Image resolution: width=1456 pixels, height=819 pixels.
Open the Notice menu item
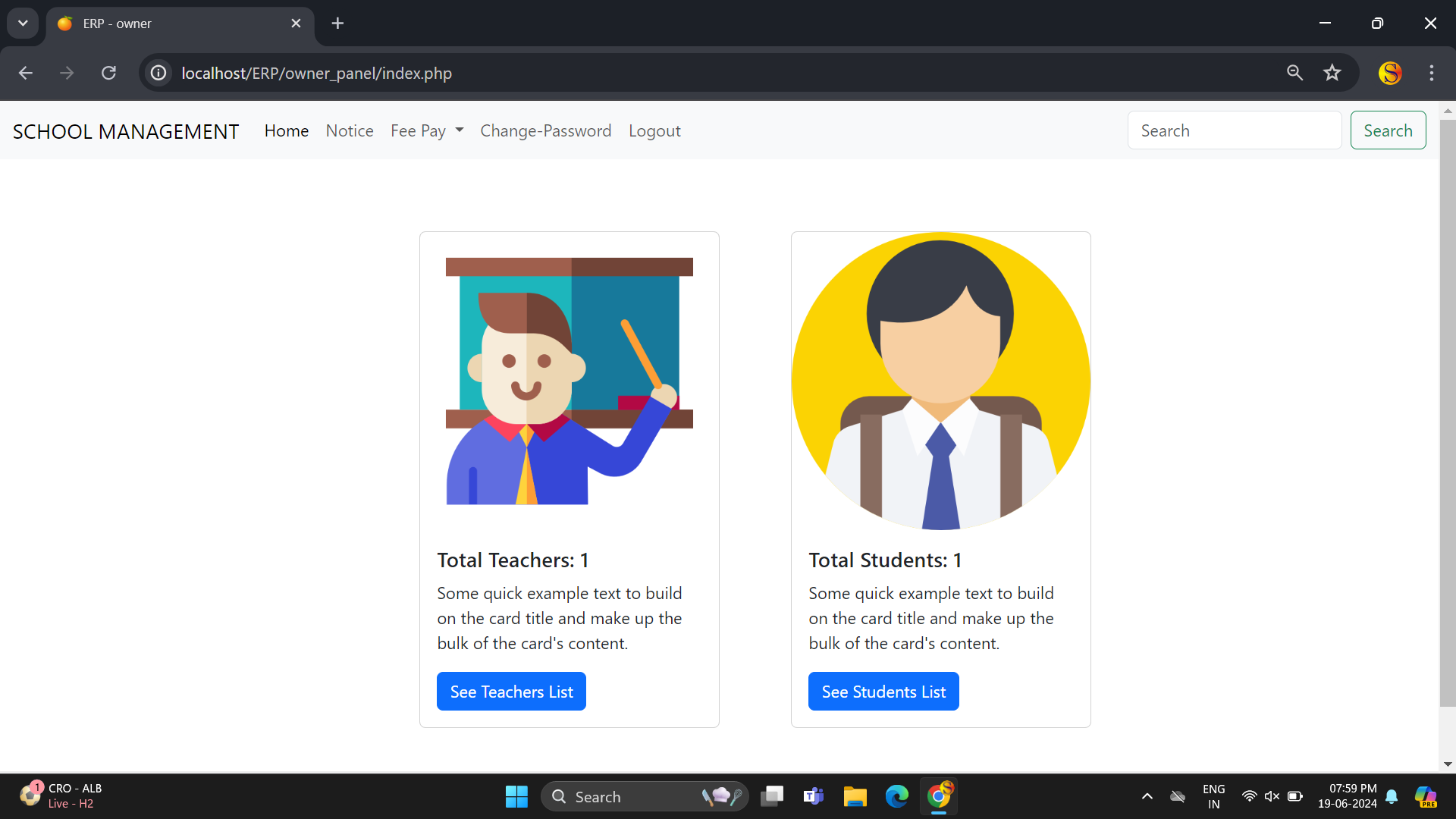point(350,131)
